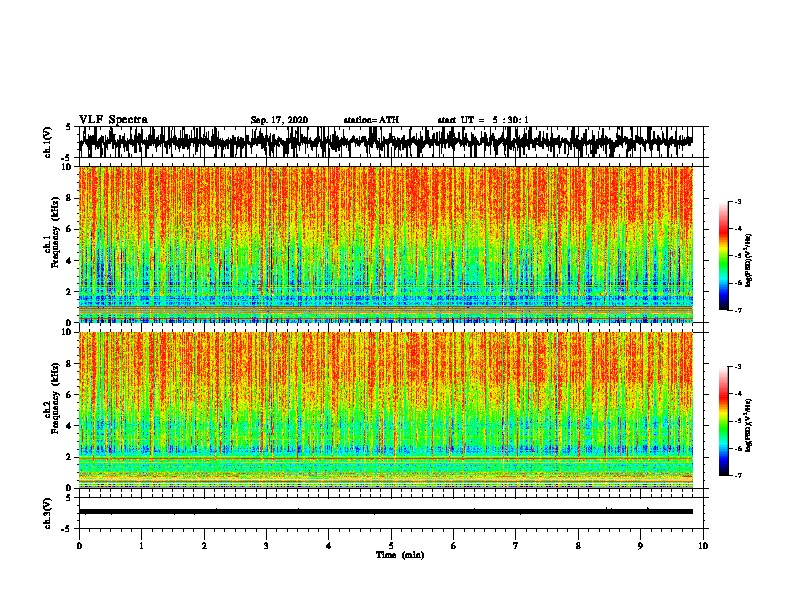The height and width of the screenshot is (612, 792).
Task: Click the time axis tick label '5'
Action: (x=391, y=546)
